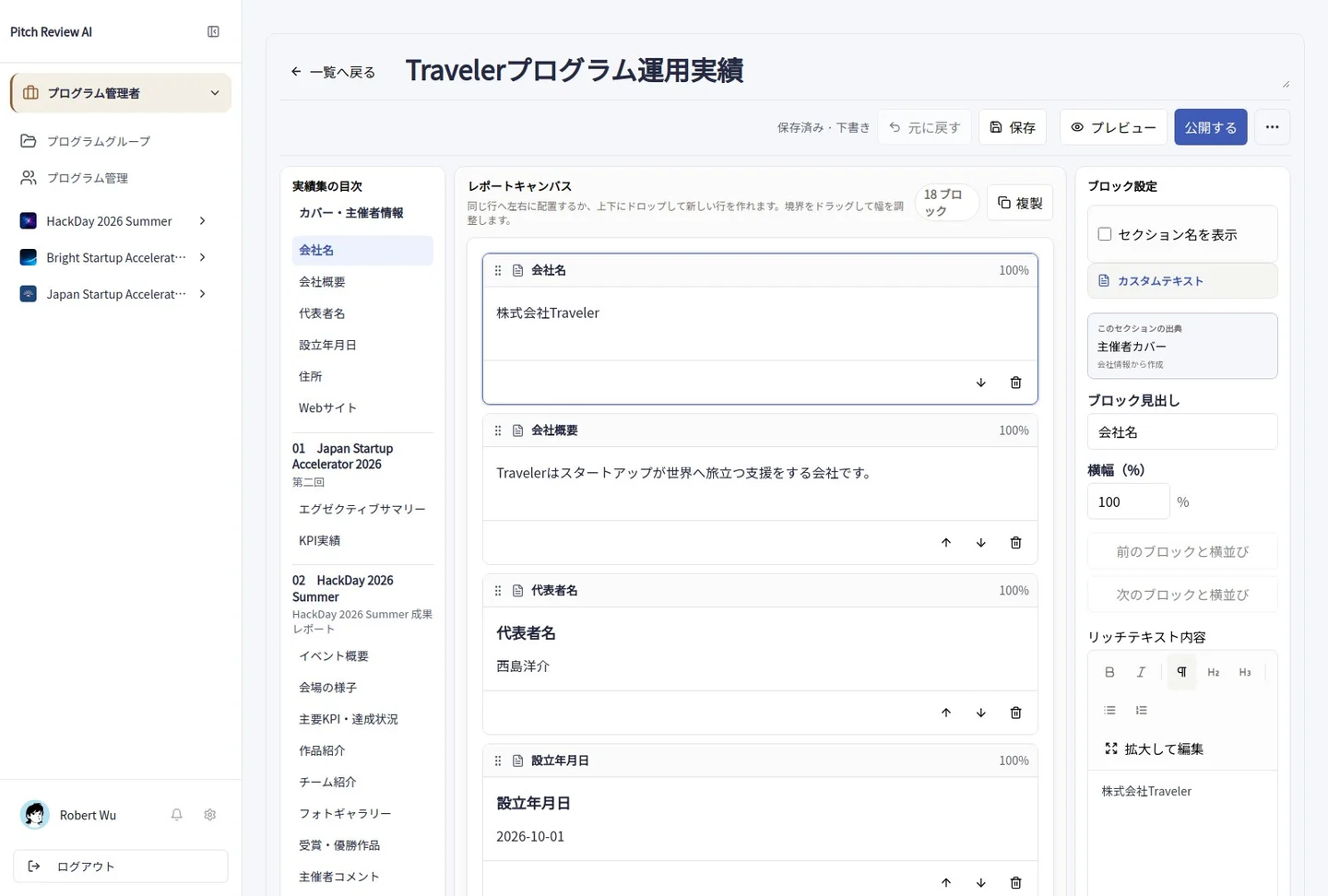Viewport: 1328px width, 896px height.
Task: Go back via 一覧へ戻る link
Action: click(x=333, y=72)
